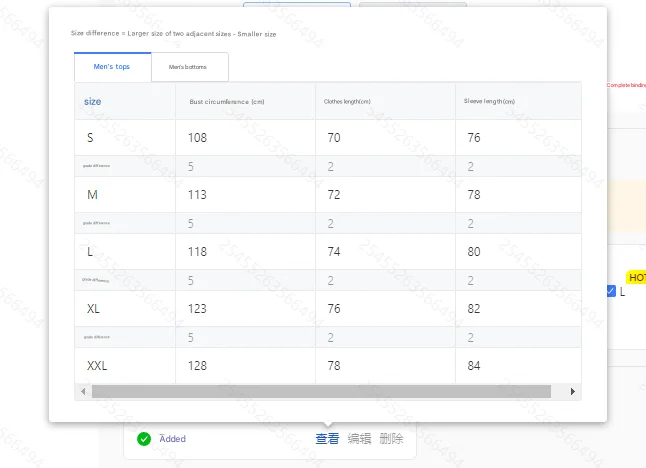Screen dimensions: 646x468
Task: Click the Sleeve length(cm) header
Action: tap(489, 101)
